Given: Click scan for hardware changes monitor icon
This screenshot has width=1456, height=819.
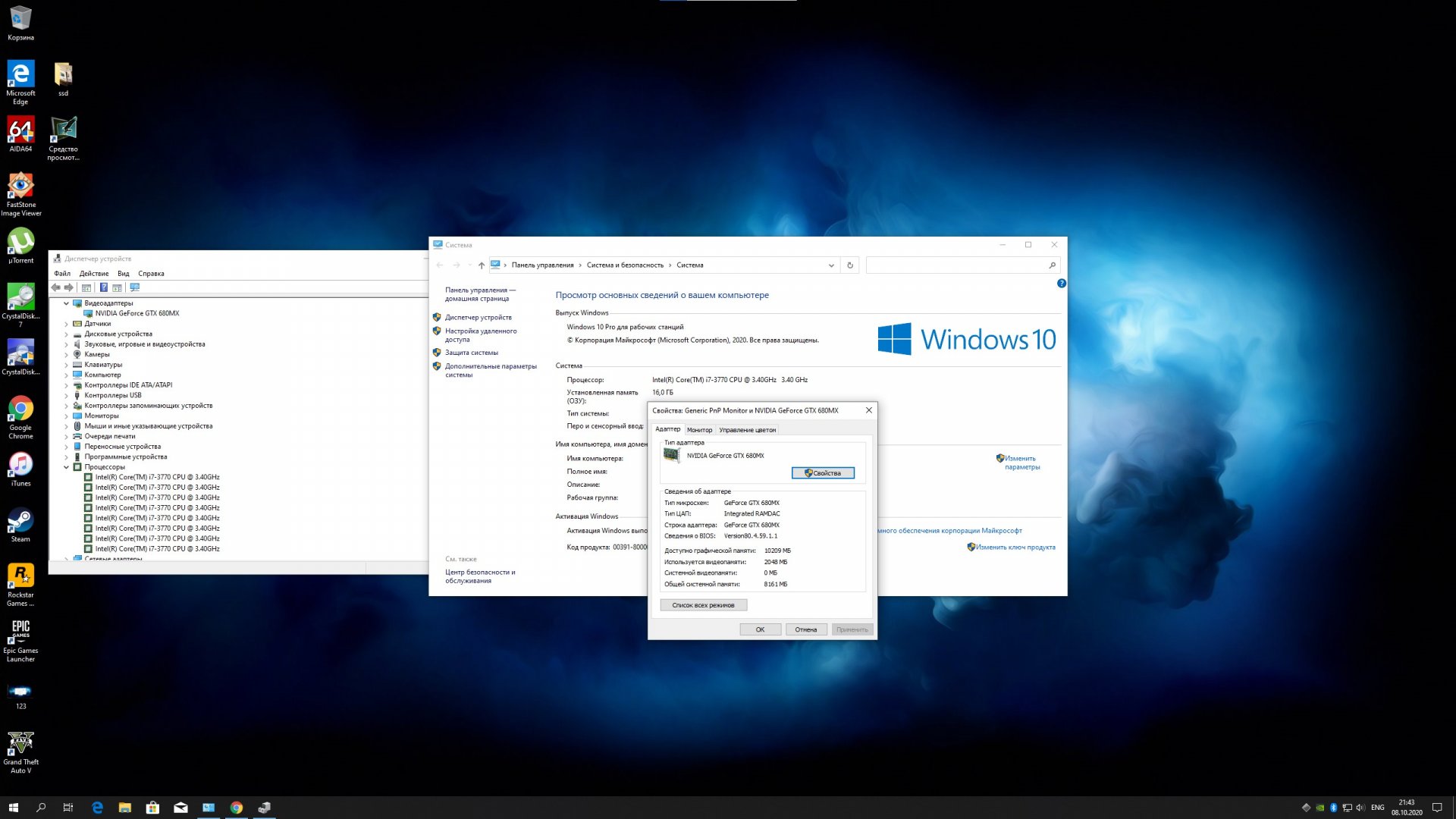Looking at the screenshot, I should point(135,287).
